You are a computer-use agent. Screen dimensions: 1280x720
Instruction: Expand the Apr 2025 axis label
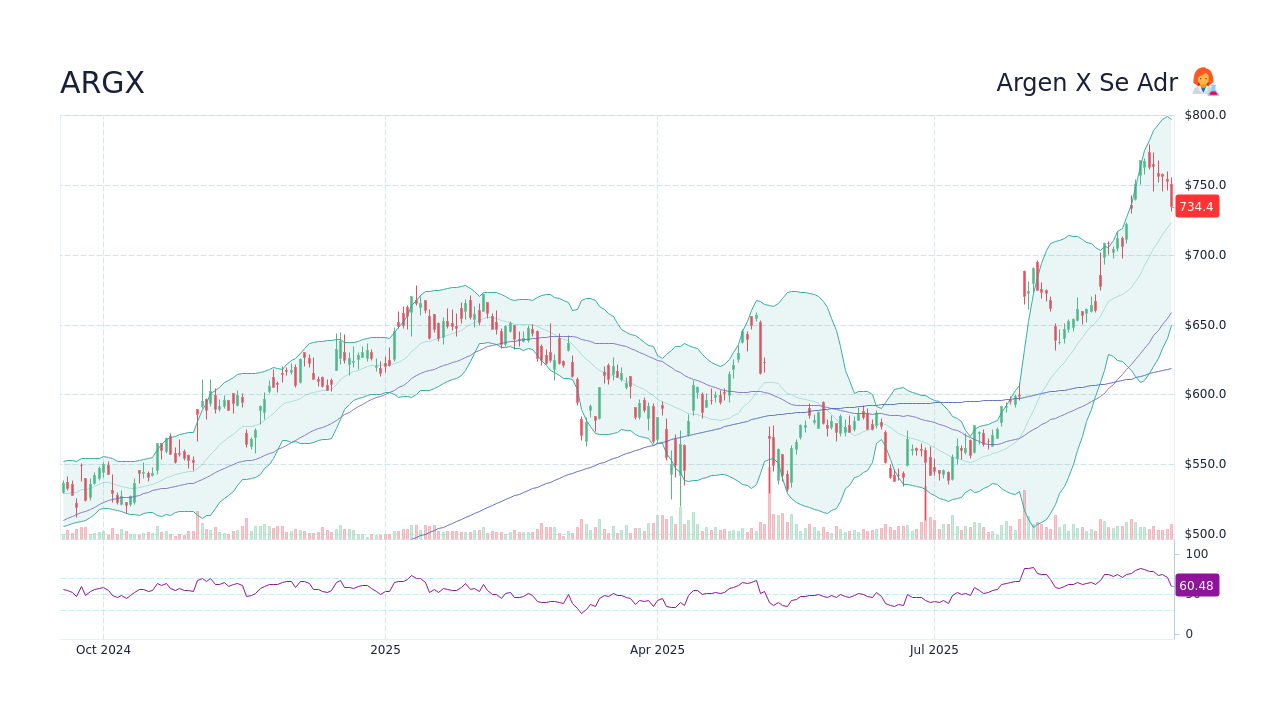pyautogui.click(x=658, y=650)
